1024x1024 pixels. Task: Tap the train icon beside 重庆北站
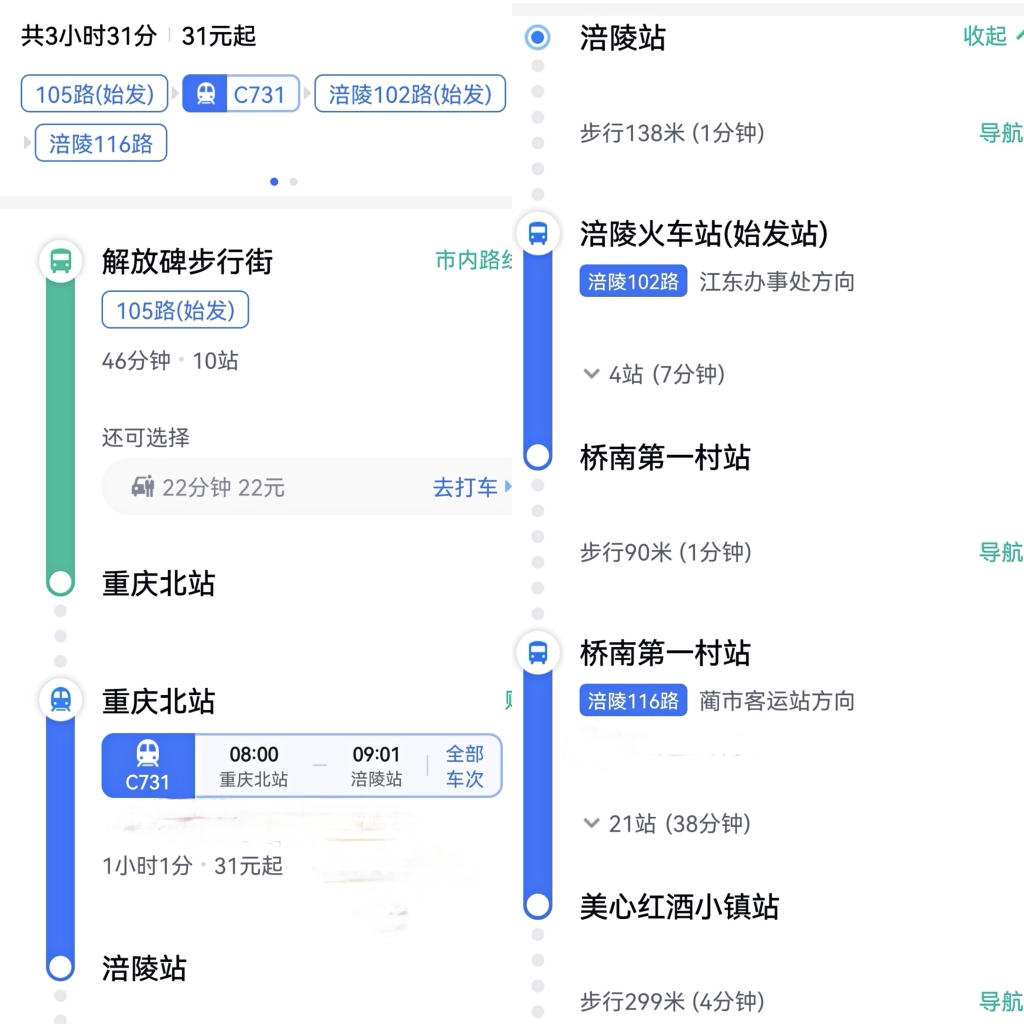pyautogui.click(x=61, y=700)
